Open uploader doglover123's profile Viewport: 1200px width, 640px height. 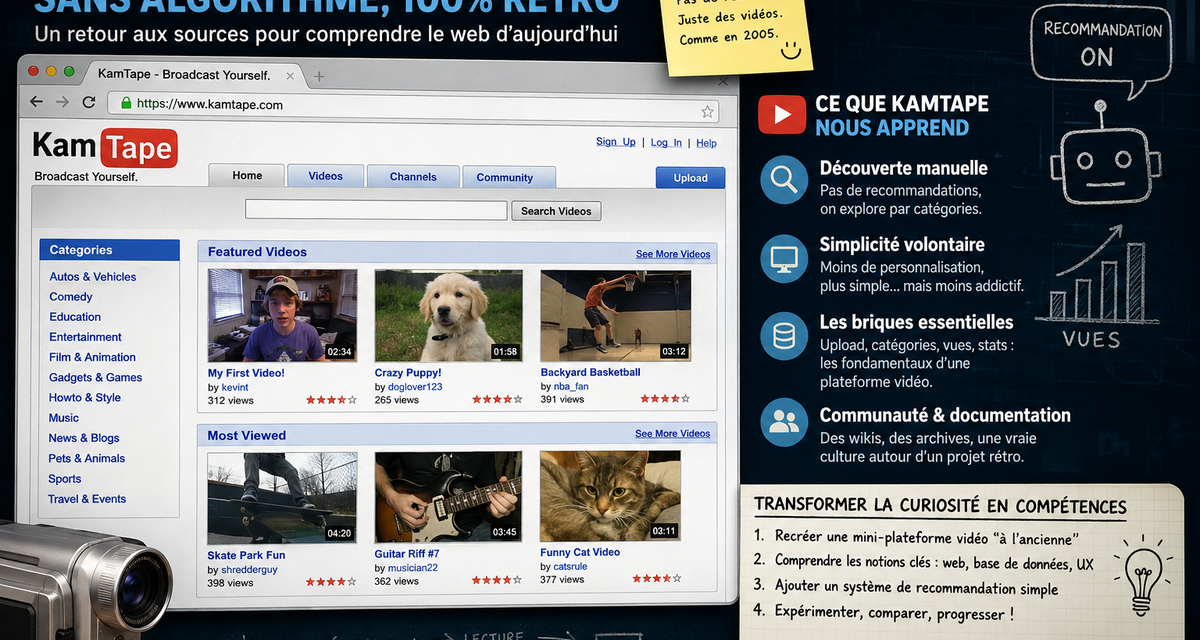pyautogui.click(x=415, y=387)
